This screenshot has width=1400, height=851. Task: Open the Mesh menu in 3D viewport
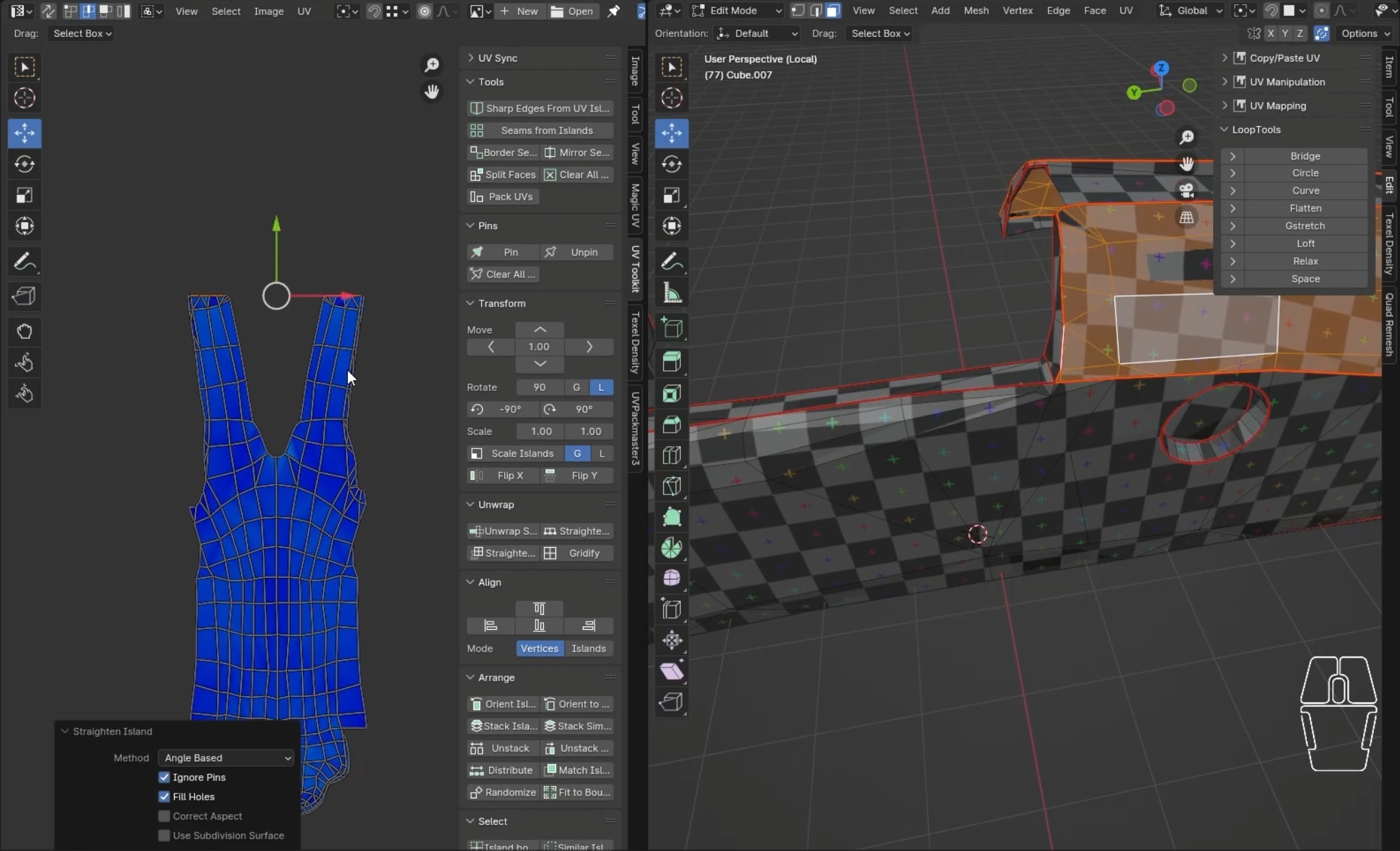click(x=976, y=11)
